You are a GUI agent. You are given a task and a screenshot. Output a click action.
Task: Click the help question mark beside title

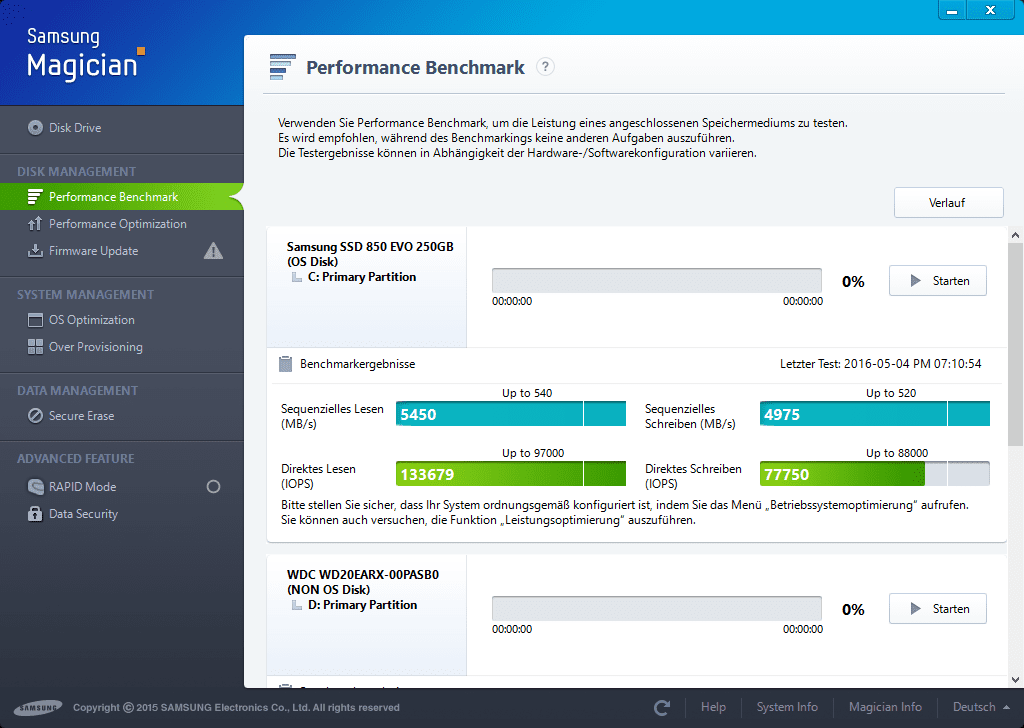[545, 67]
